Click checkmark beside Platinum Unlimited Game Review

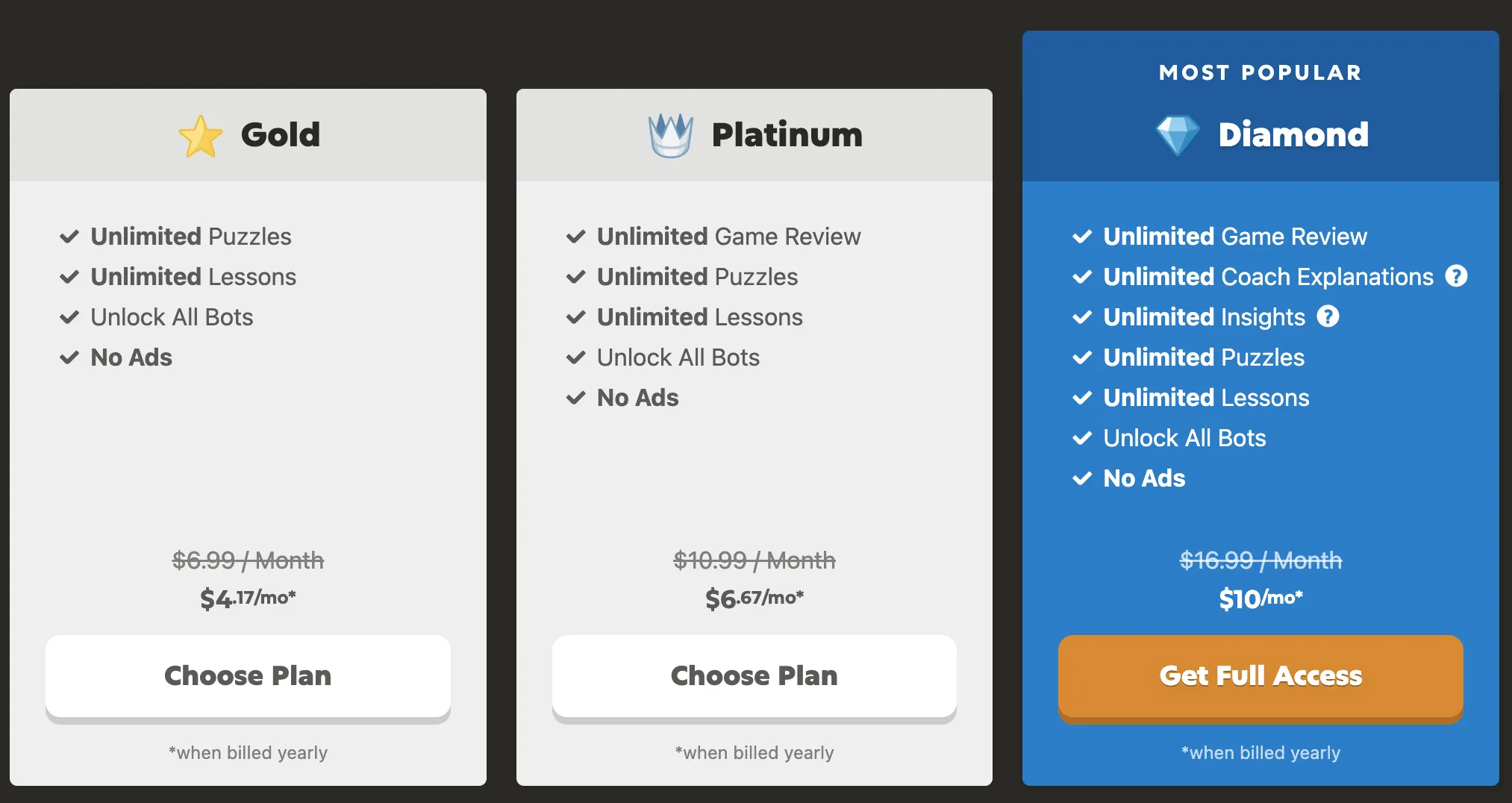pos(576,237)
